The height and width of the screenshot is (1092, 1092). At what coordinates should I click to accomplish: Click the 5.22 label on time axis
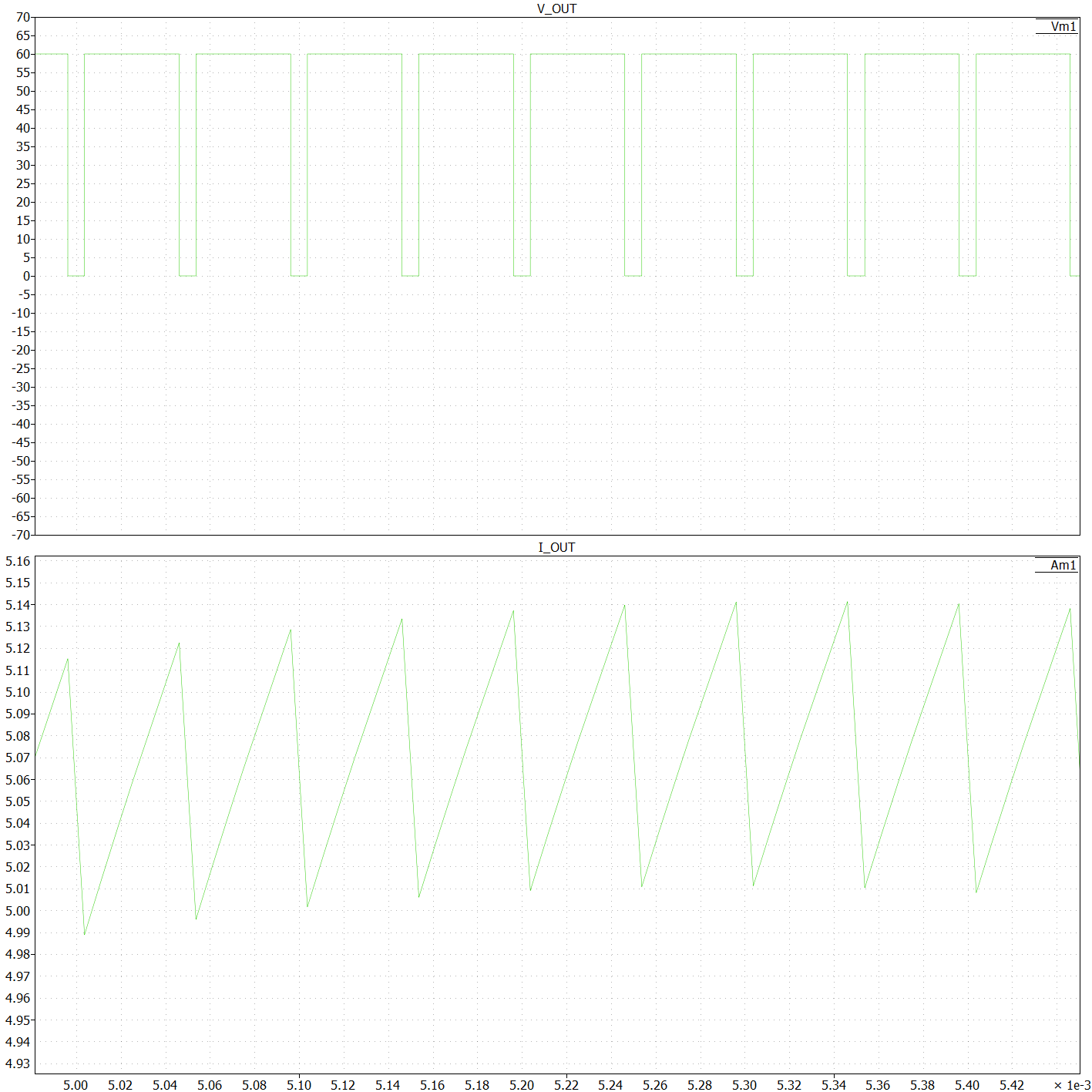[x=566, y=1085]
